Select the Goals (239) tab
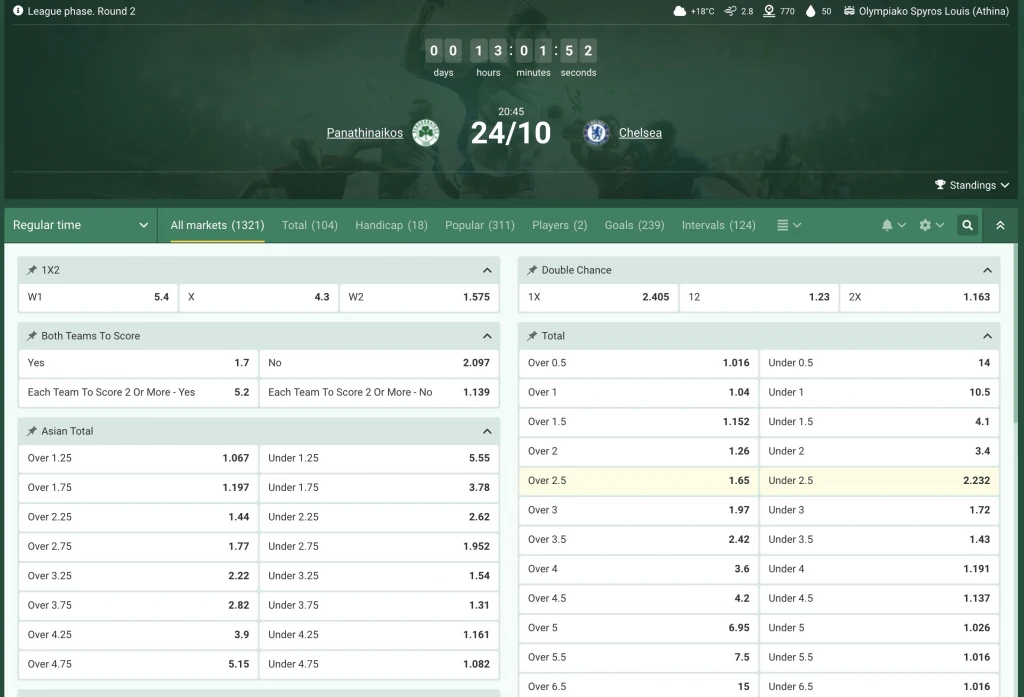 point(634,226)
